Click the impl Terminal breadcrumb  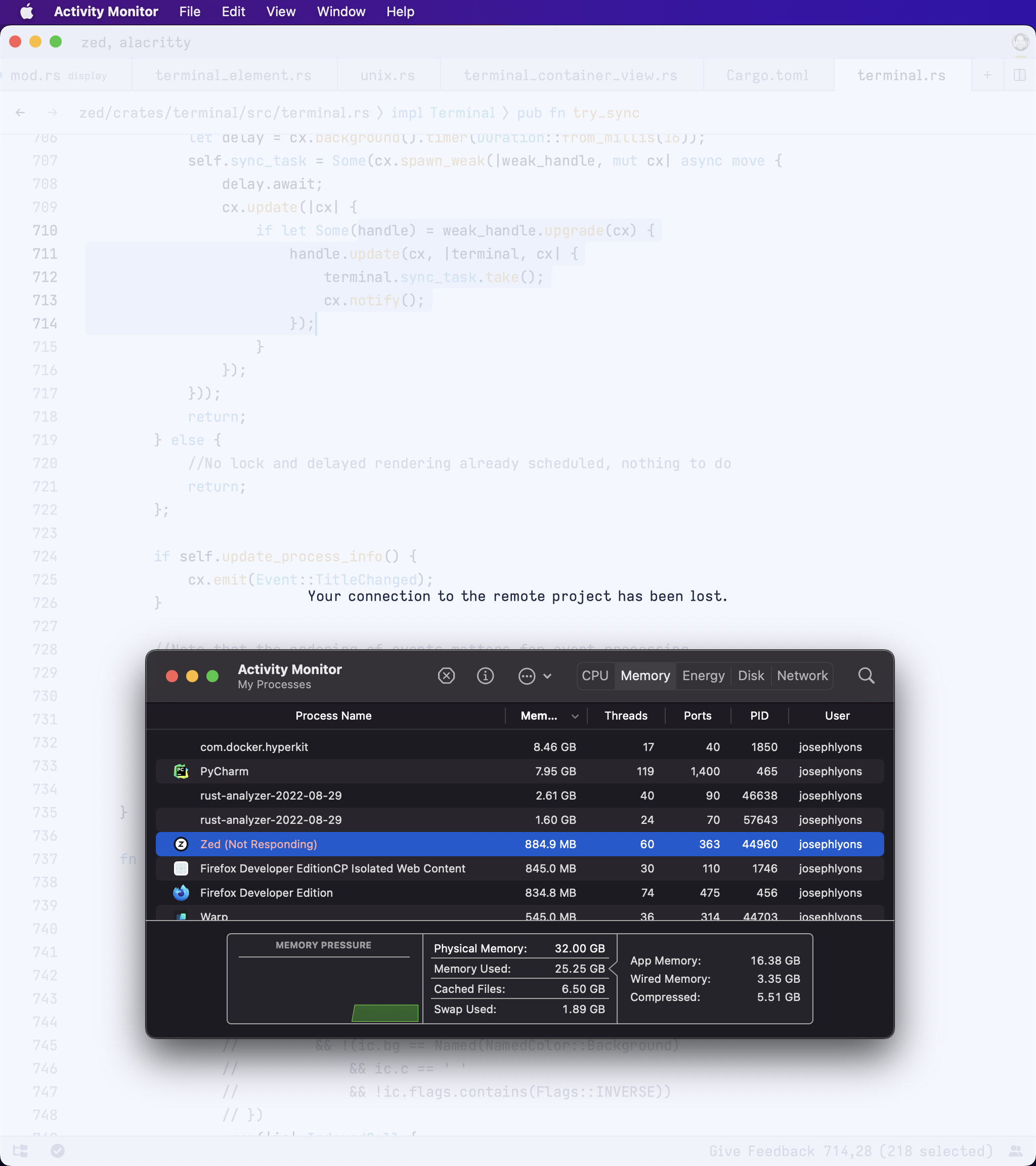coord(443,113)
